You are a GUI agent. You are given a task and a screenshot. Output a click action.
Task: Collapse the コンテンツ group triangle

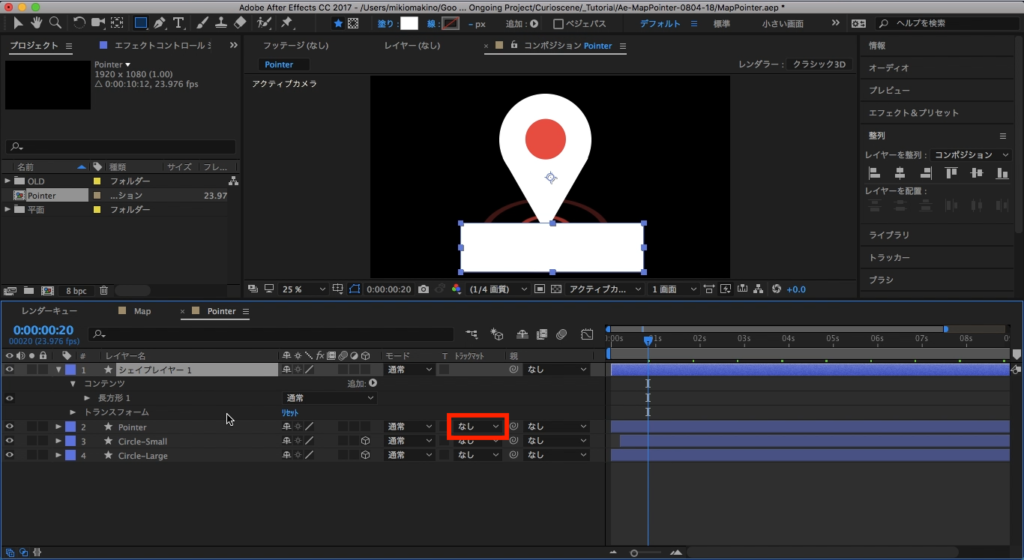pyautogui.click(x=73, y=384)
